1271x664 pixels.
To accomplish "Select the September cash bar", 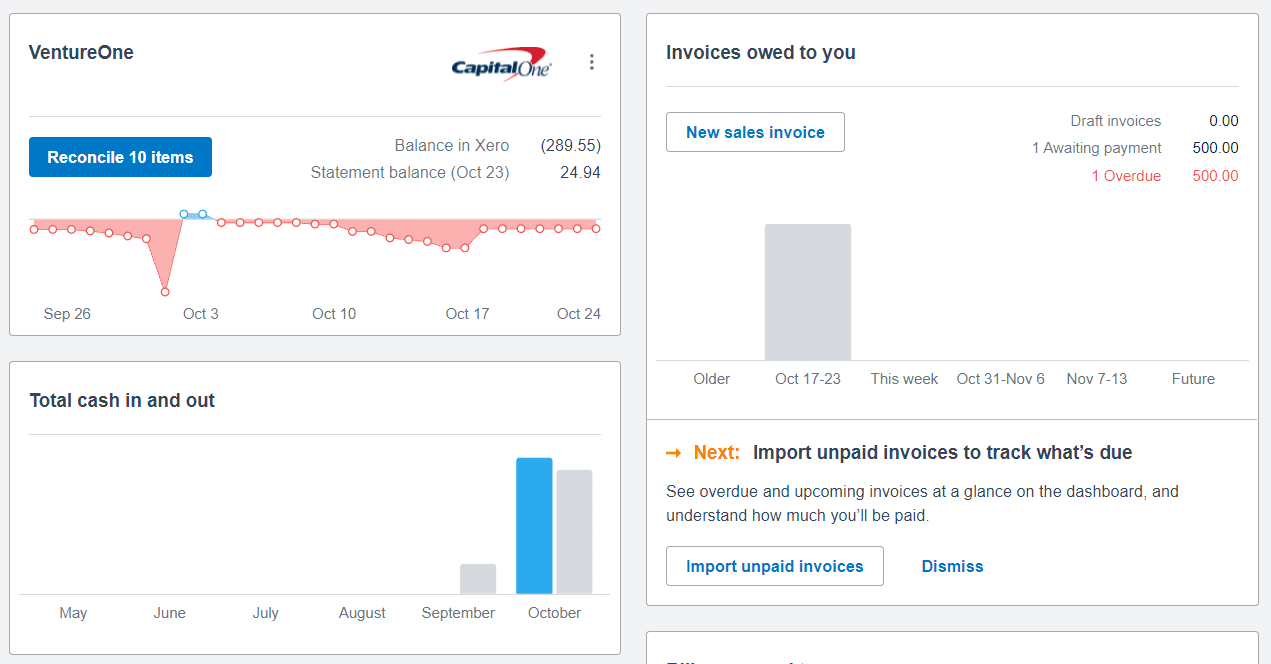I will click(478, 579).
